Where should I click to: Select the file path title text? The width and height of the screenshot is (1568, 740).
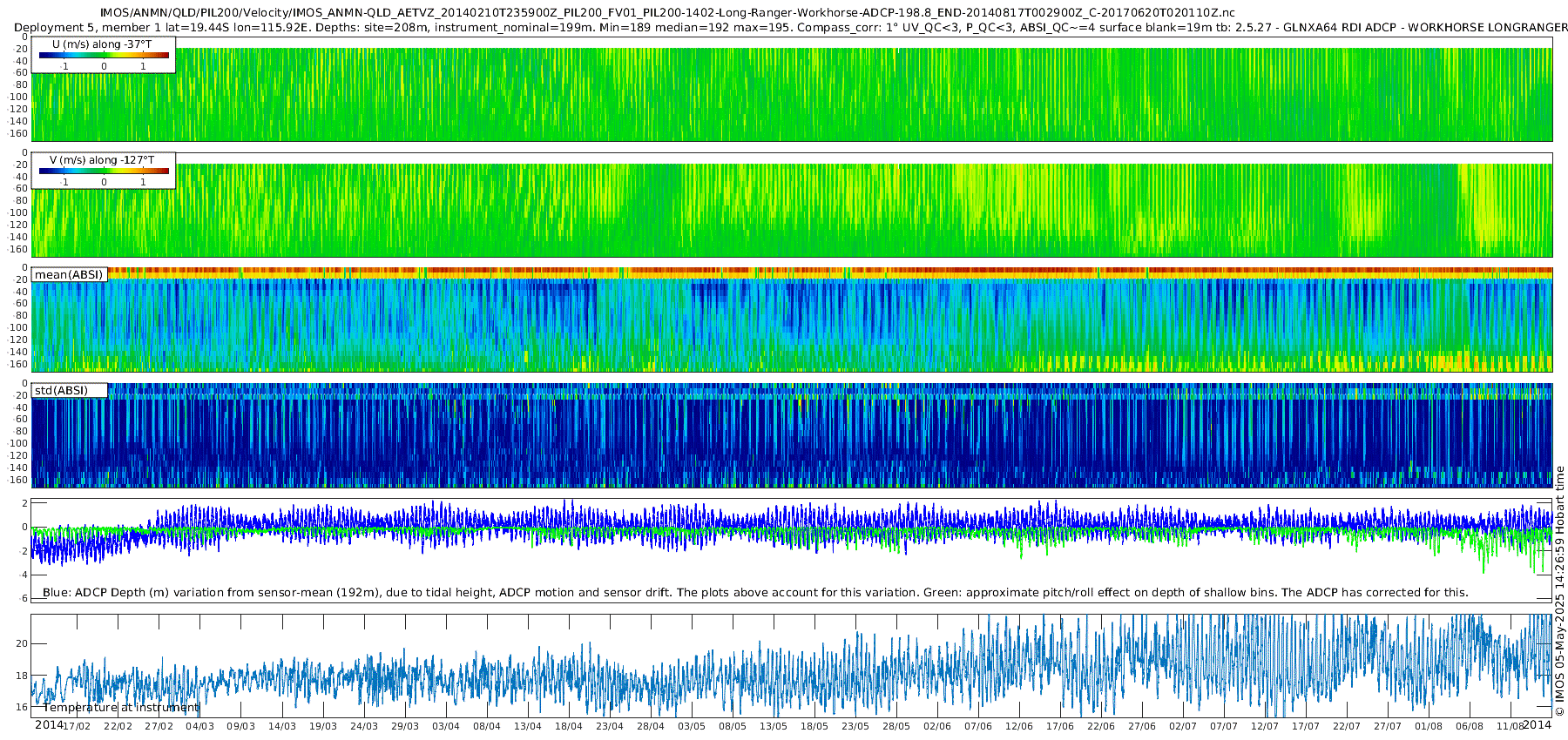pyautogui.click(x=667, y=13)
